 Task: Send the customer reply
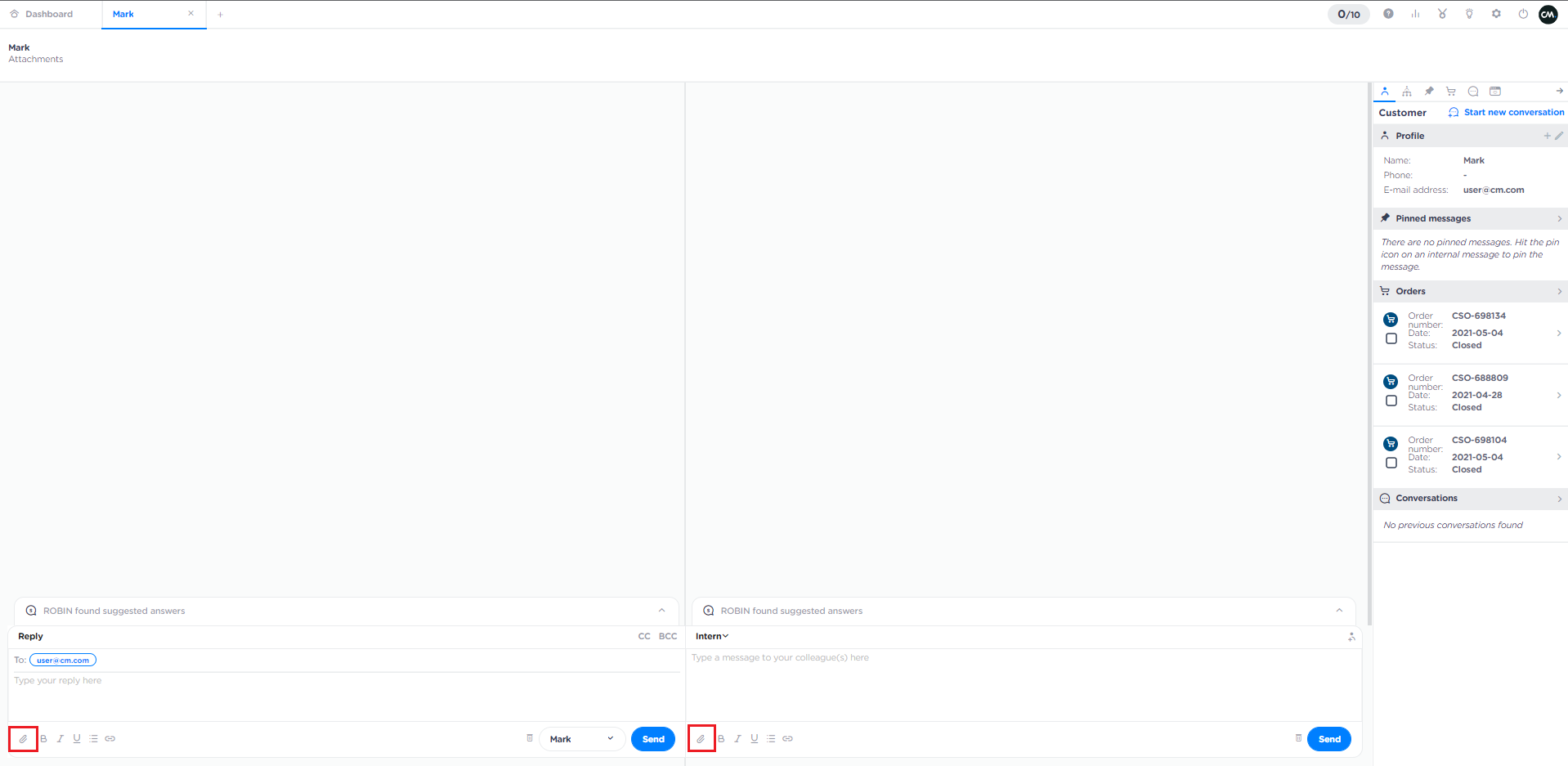coord(652,738)
